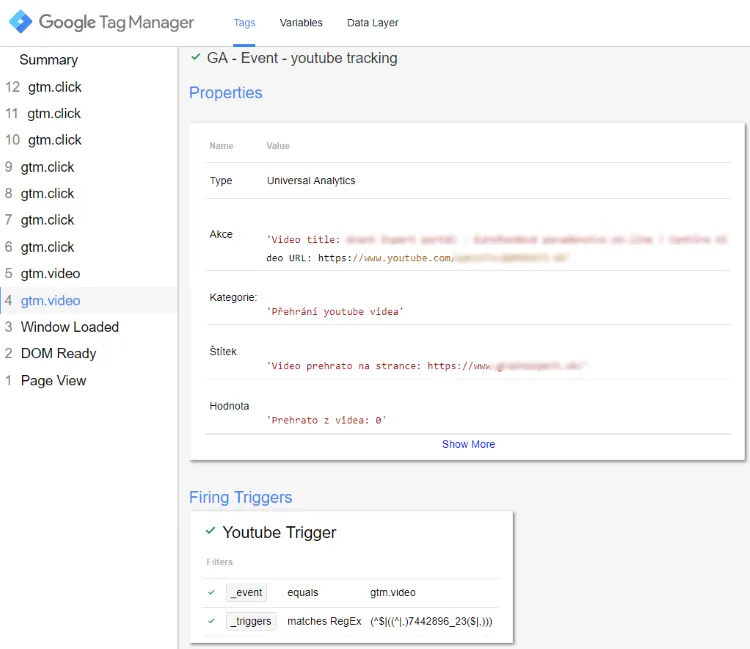Click the Value column header

pos(278,146)
